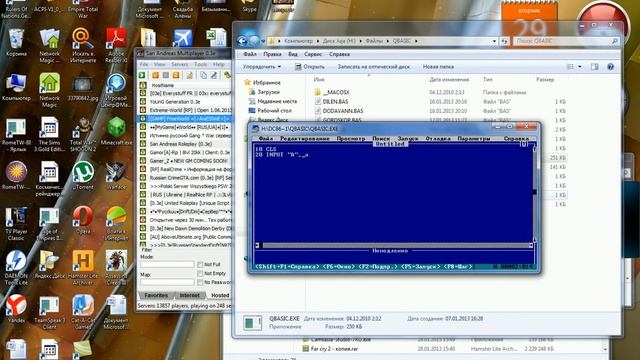Open the RomeTW-BI Ярлык desktop shortcut

click(16, 134)
